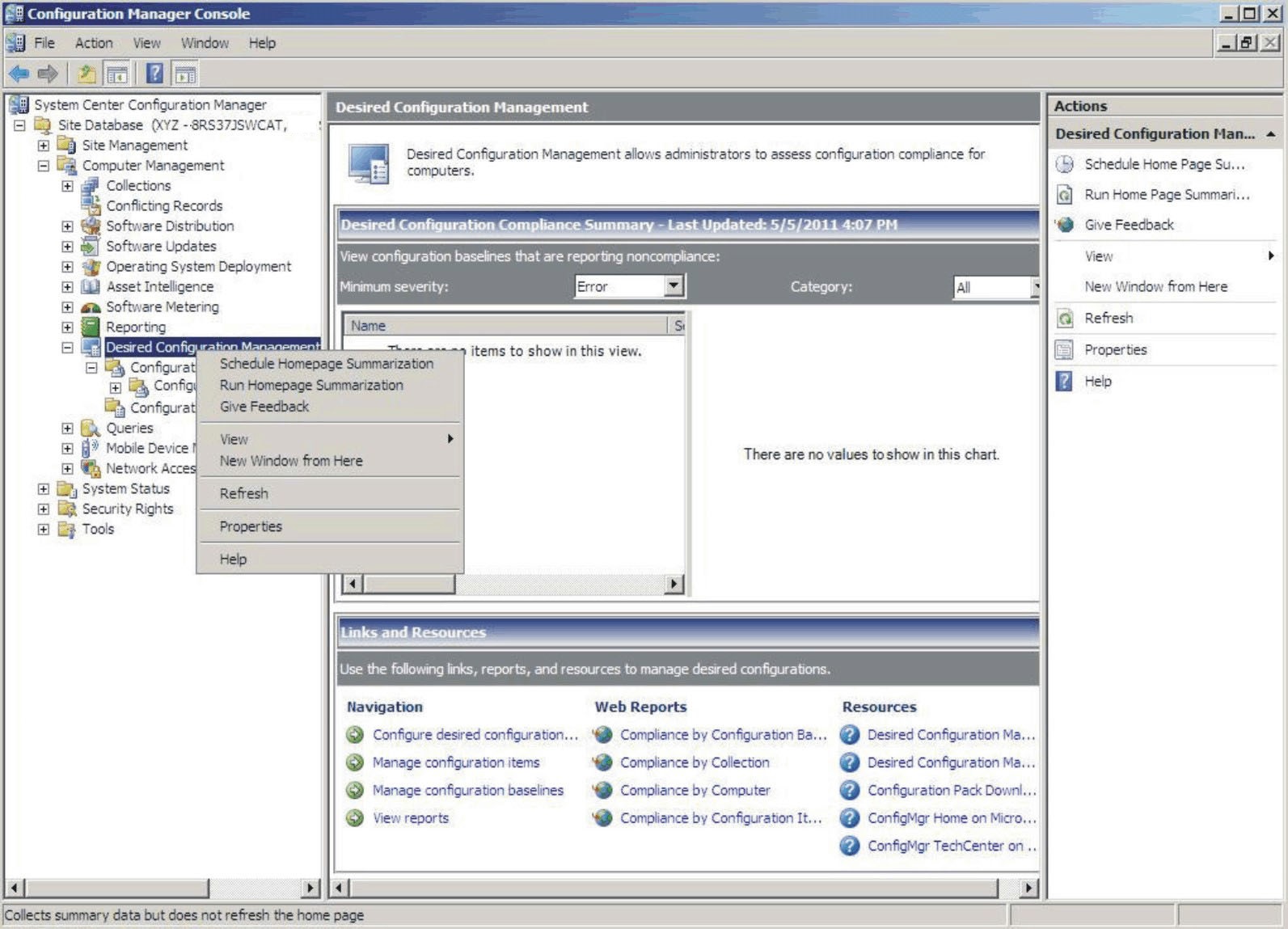
Task: Click the Refresh icon in the Actions pane
Action: pos(1065,319)
